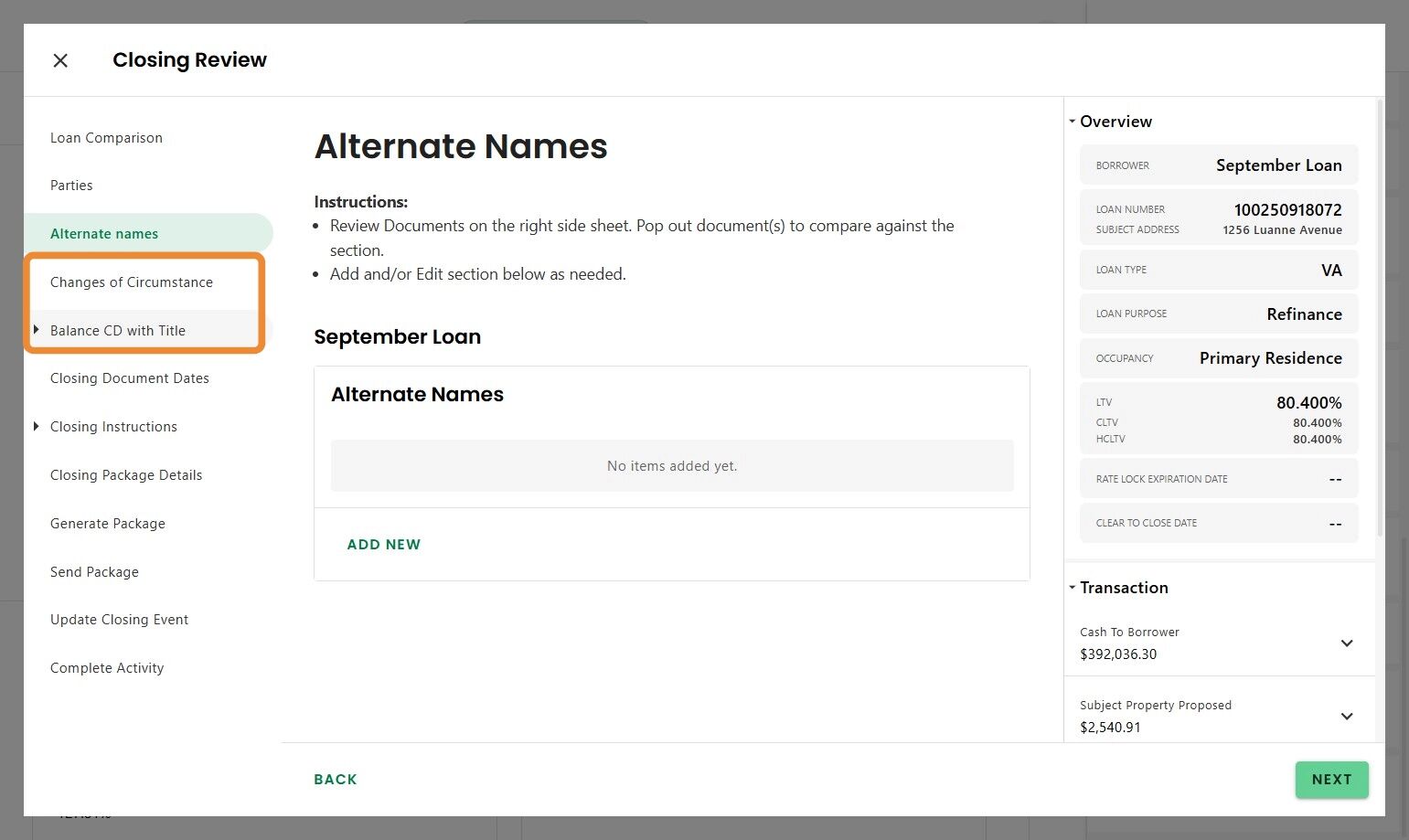Go to Parties step
The image size is (1409, 840).
tap(71, 186)
